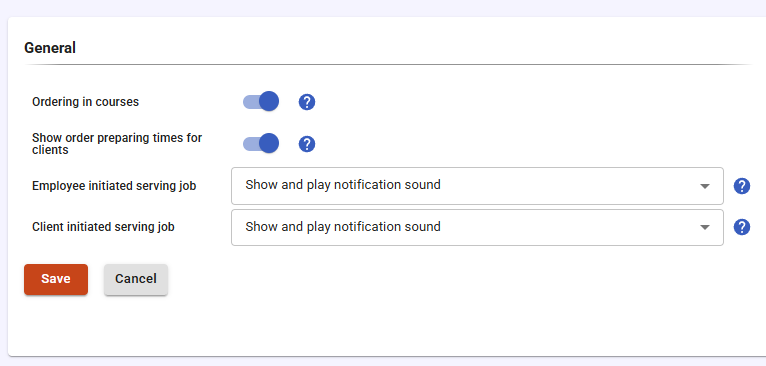This screenshot has width=766, height=366.
Task: Show help for Client initiated serving job
Action: tap(742, 227)
